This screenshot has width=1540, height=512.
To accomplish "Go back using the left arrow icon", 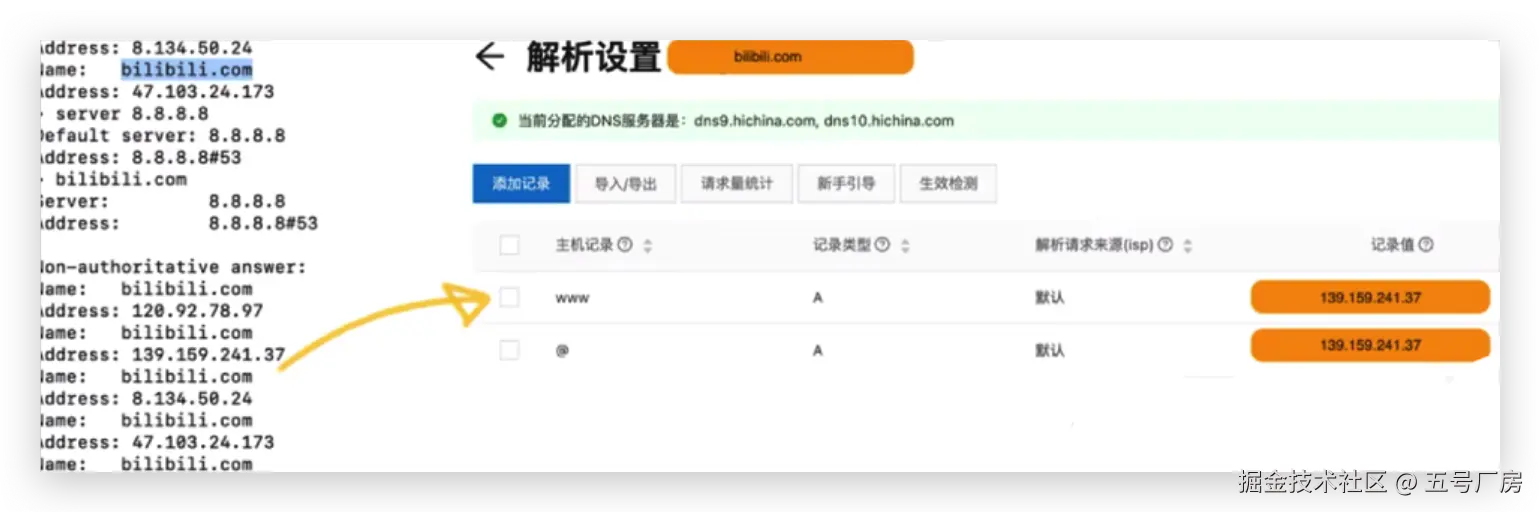I will (489, 57).
